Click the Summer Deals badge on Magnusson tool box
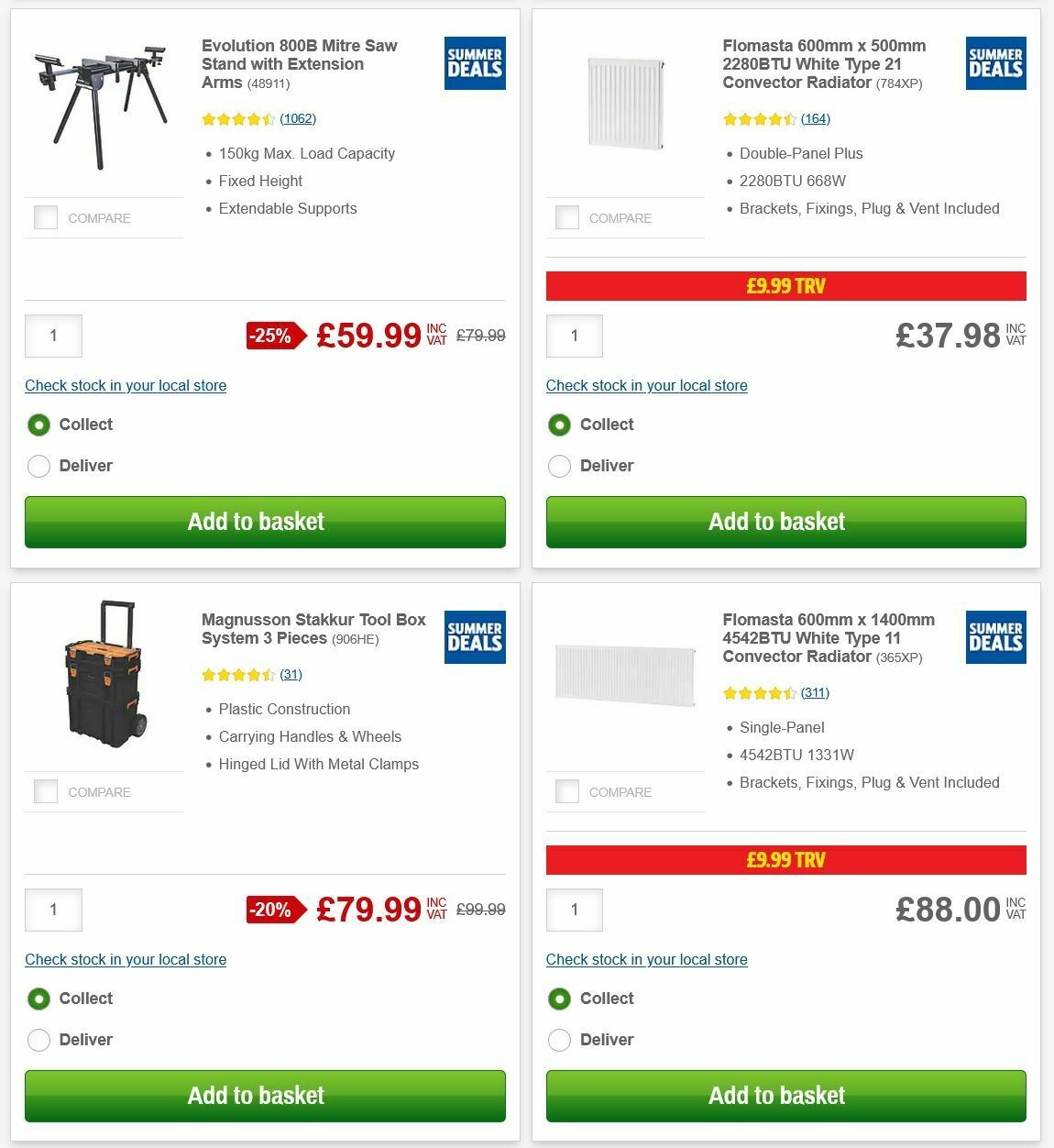This screenshot has height=1148, width=1054. point(474,637)
